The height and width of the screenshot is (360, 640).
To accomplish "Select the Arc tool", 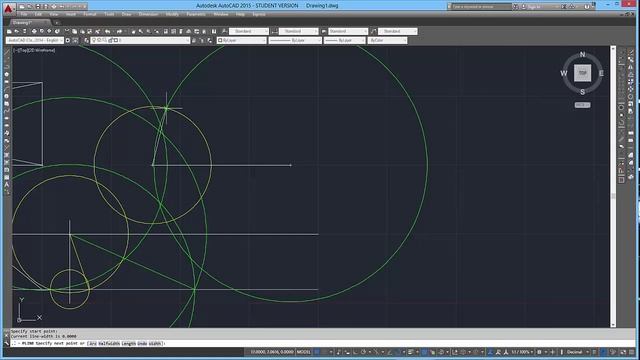I will tap(7, 89).
